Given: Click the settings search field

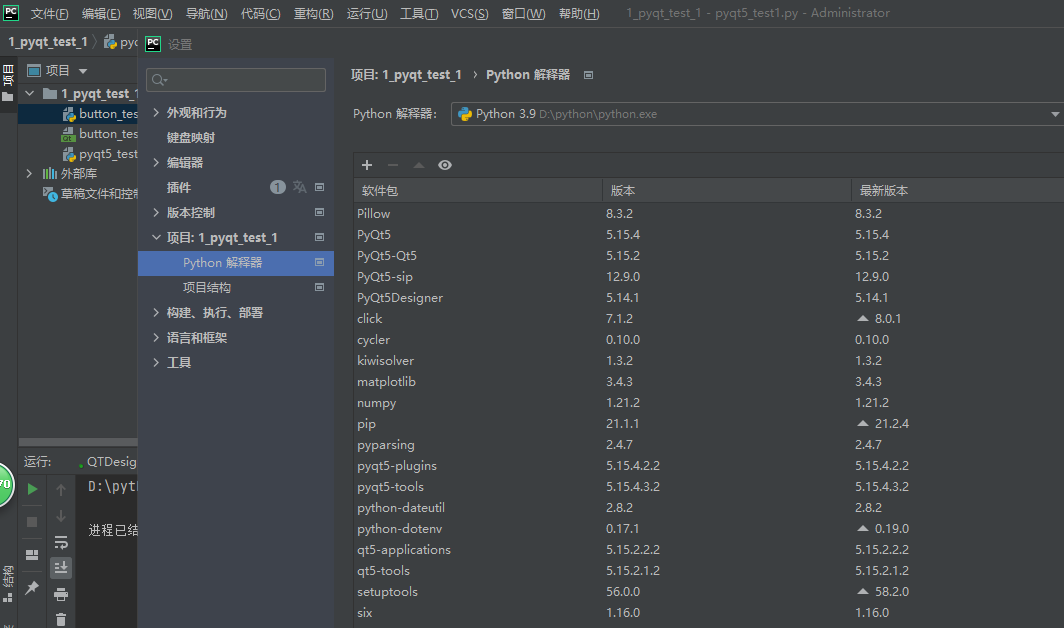Looking at the screenshot, I should click(x=235, y=80).
